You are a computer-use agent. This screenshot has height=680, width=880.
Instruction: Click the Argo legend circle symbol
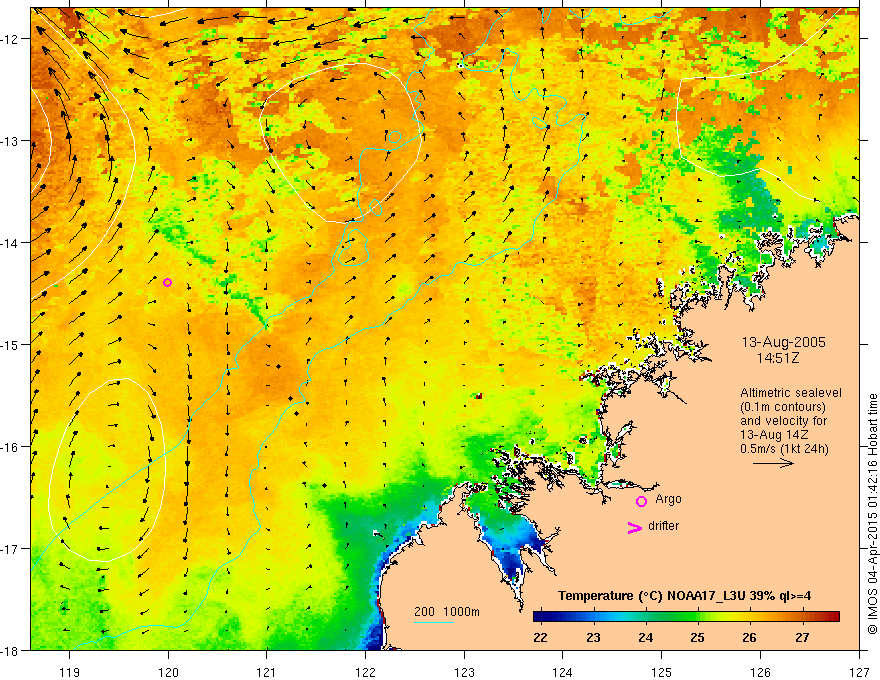coord(641,501)
